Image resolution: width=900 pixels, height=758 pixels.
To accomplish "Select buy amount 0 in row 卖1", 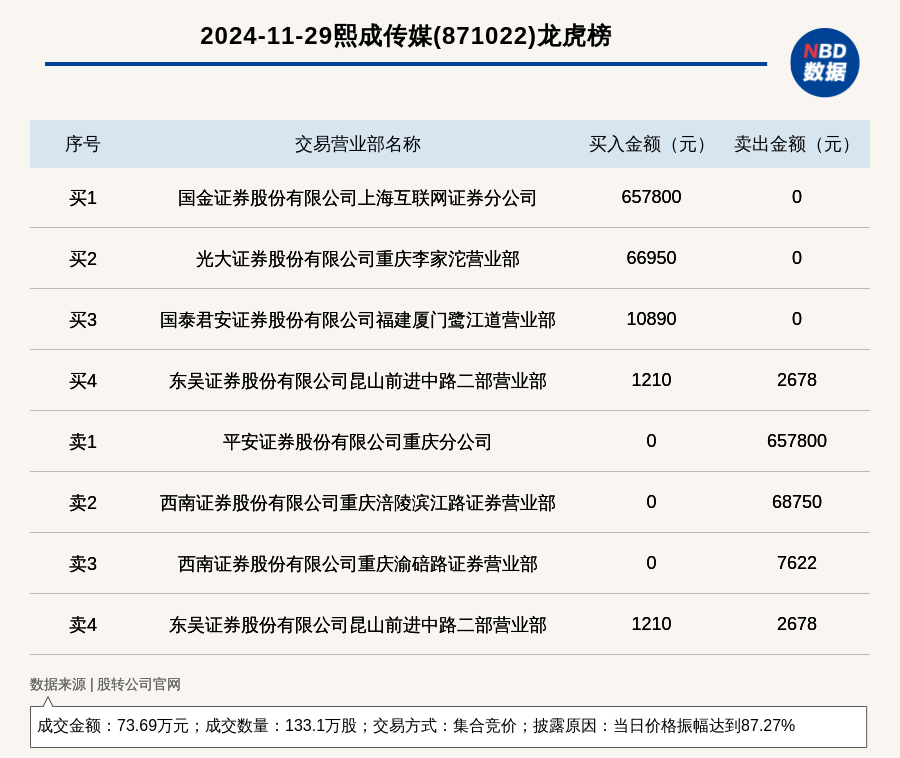I will (651, 441).
